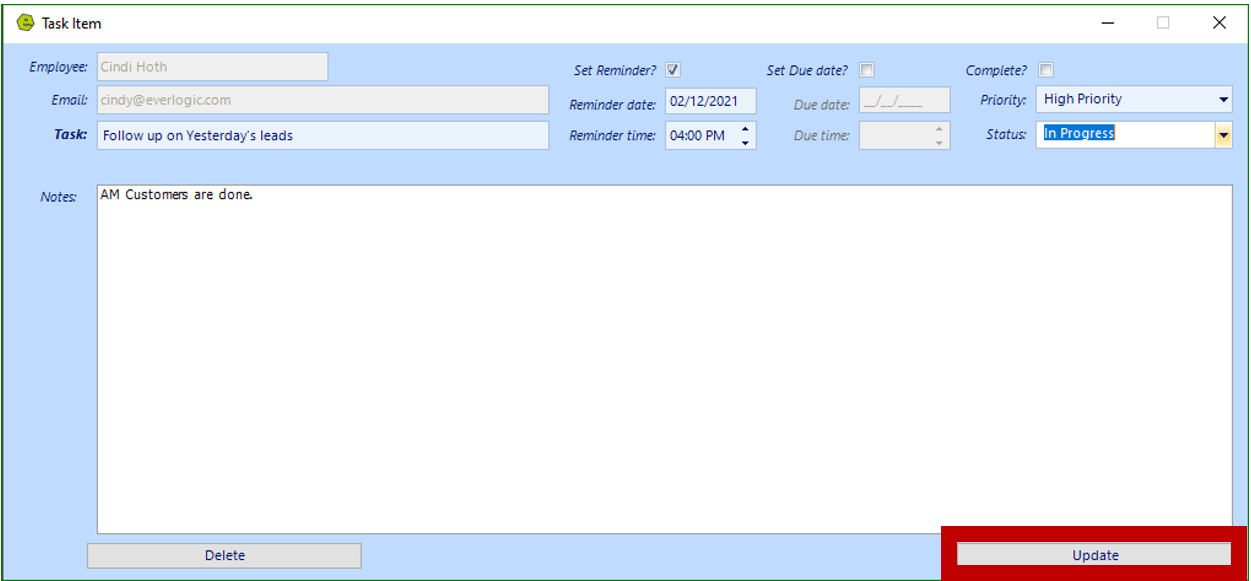This screenshot has height=581, width=1251.
Task: Click the Reminder date field
Action: 711,101
